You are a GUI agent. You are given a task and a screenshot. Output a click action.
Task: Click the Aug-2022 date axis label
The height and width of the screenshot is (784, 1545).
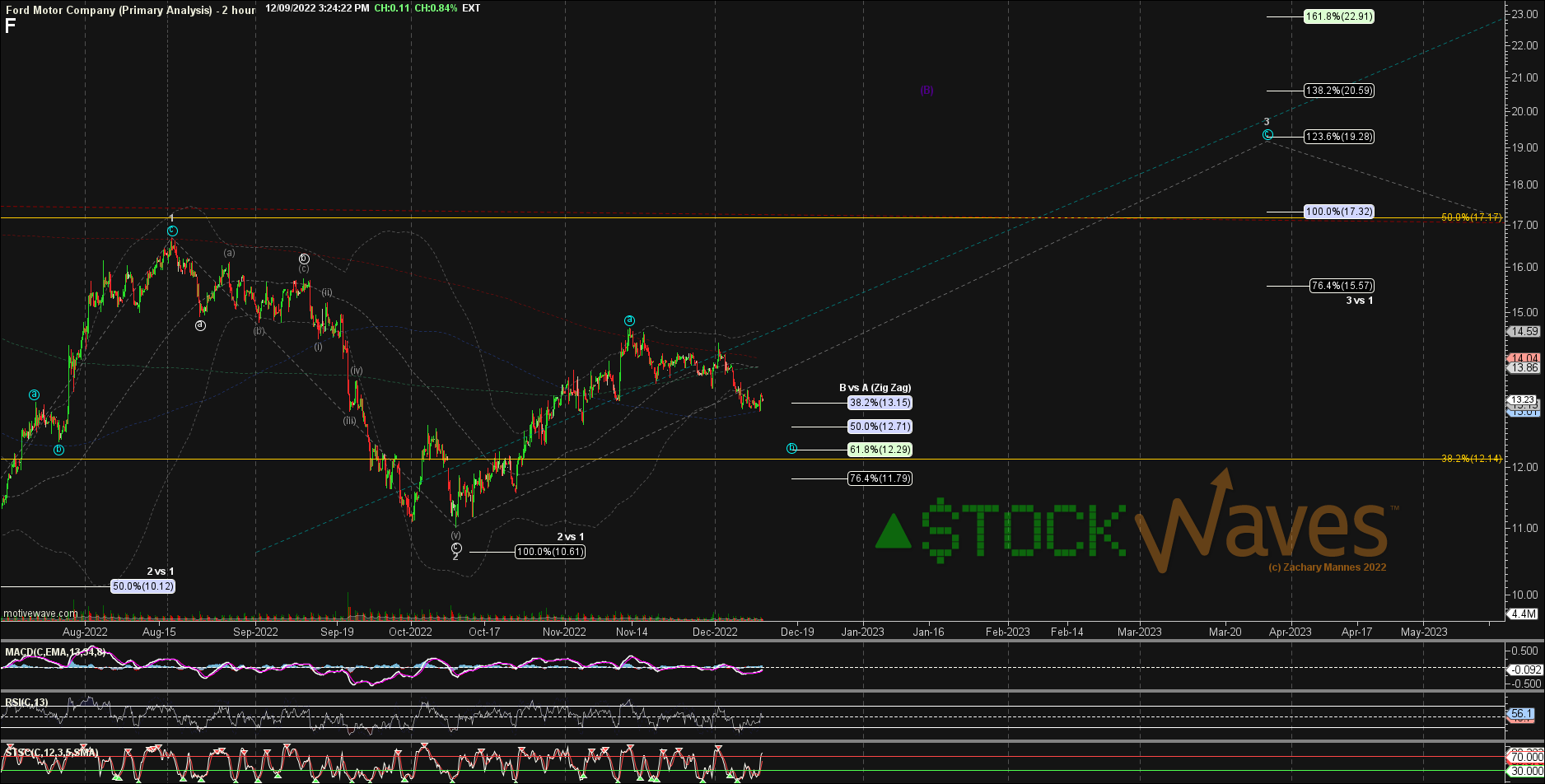tap(86, 632)
